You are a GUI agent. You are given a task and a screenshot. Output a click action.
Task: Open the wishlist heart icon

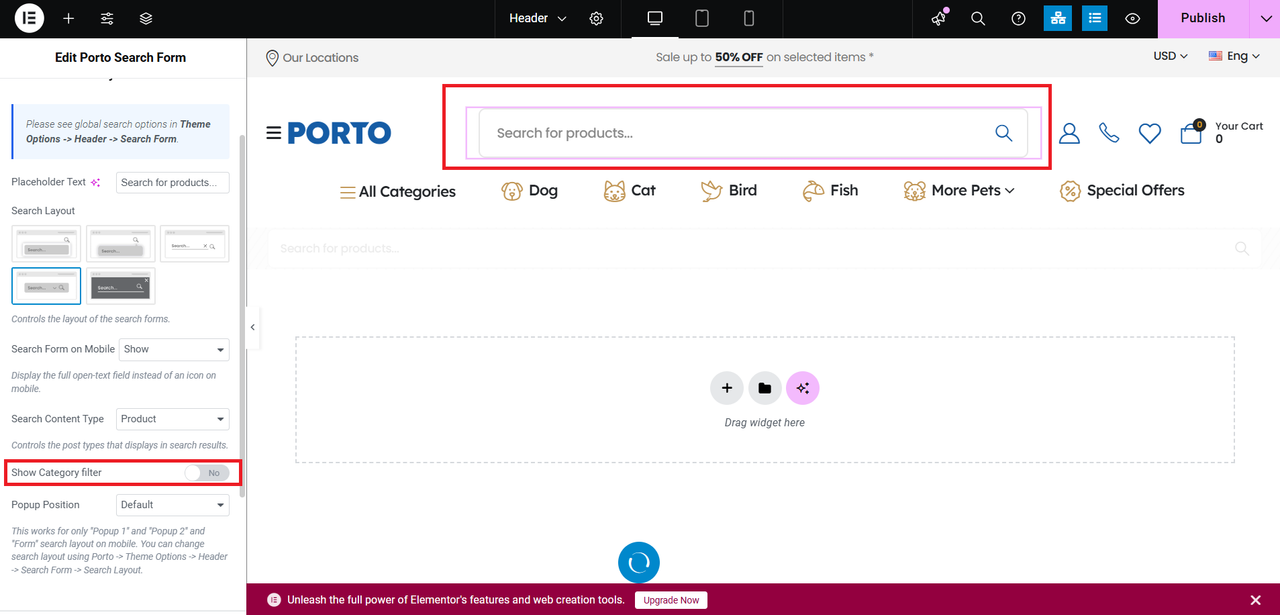(1150, 133)
